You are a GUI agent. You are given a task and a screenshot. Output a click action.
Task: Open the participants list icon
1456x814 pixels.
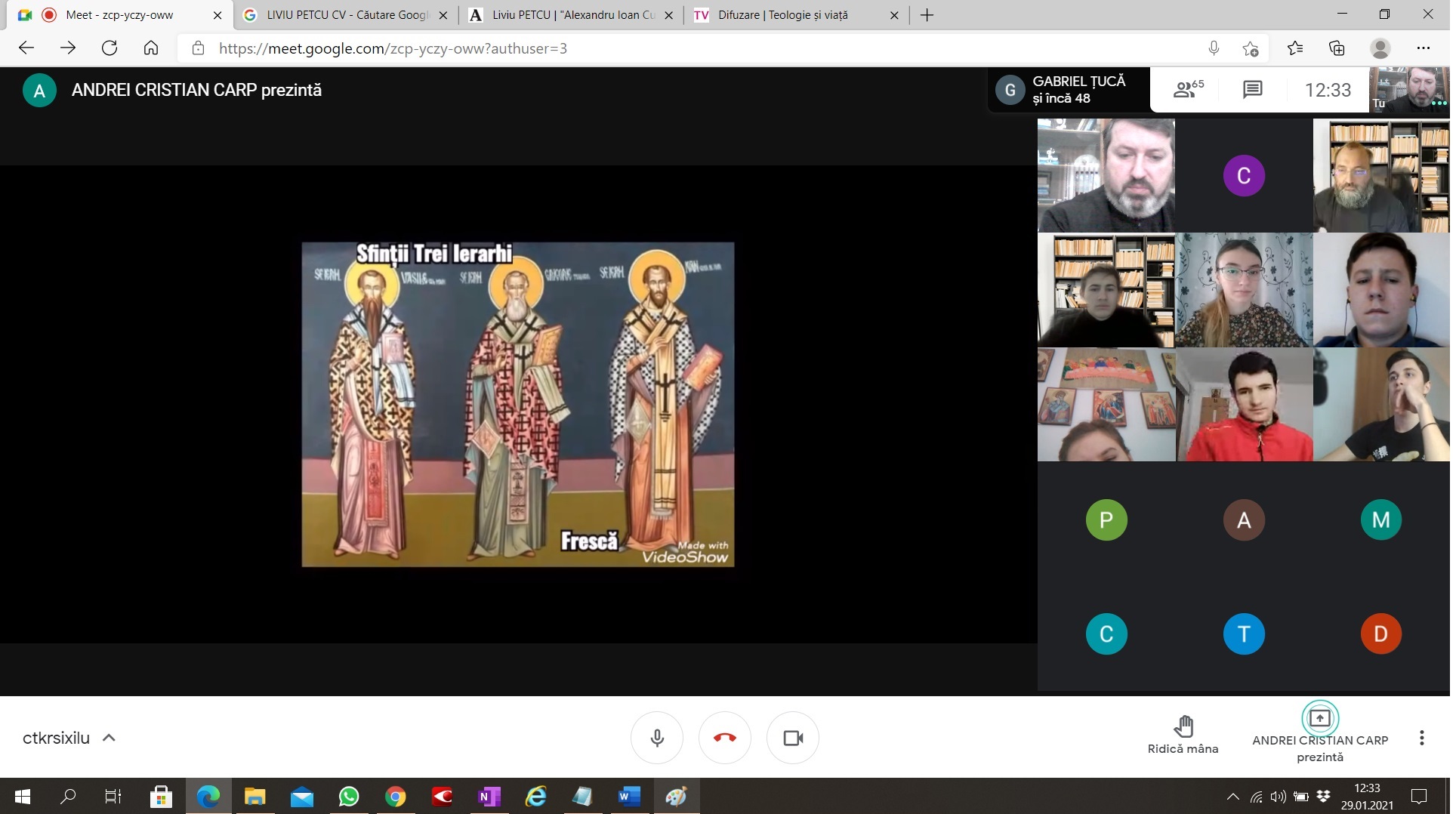click(1188, 90)
